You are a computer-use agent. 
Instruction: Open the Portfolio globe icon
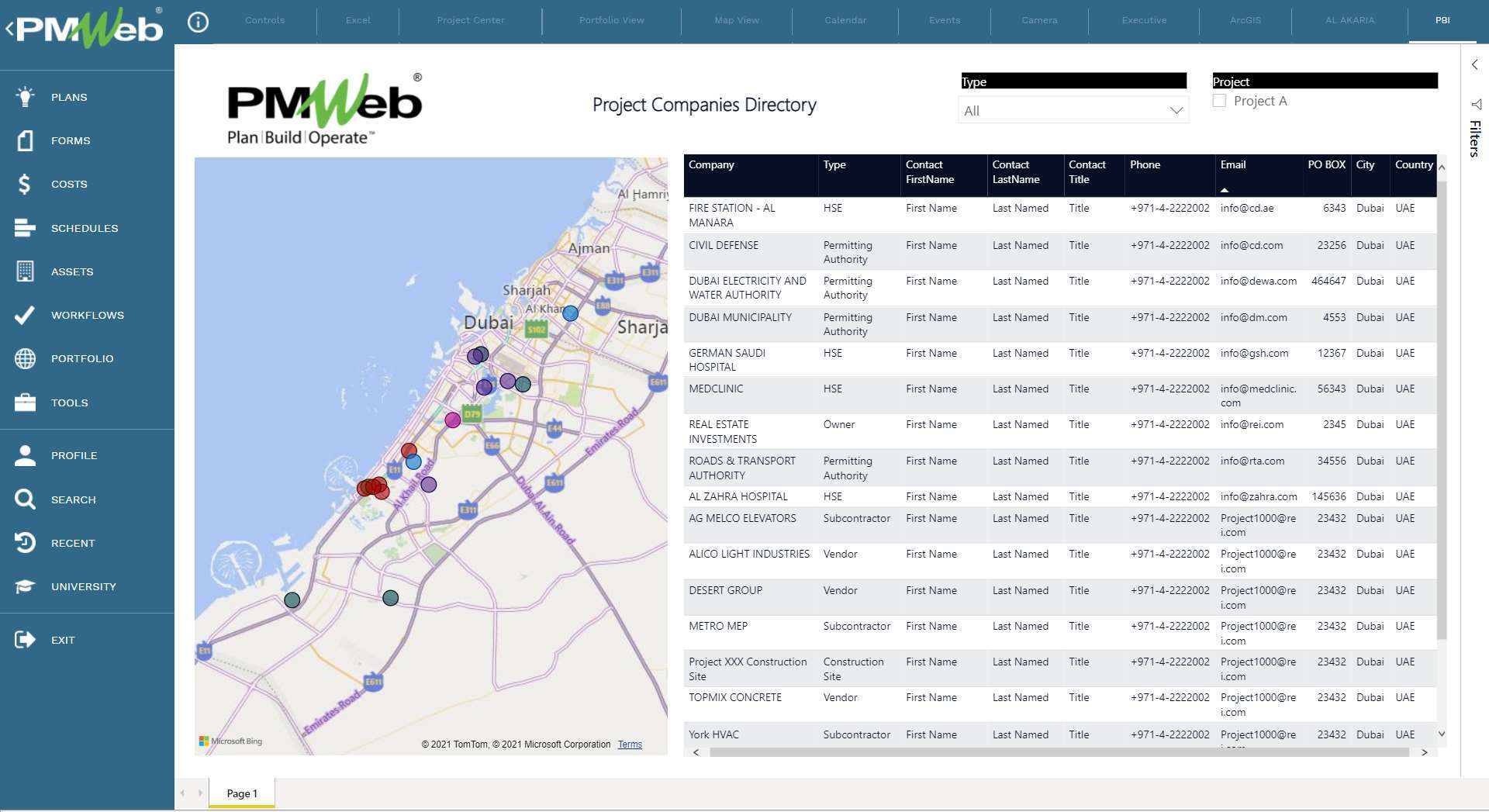point(25,358)
